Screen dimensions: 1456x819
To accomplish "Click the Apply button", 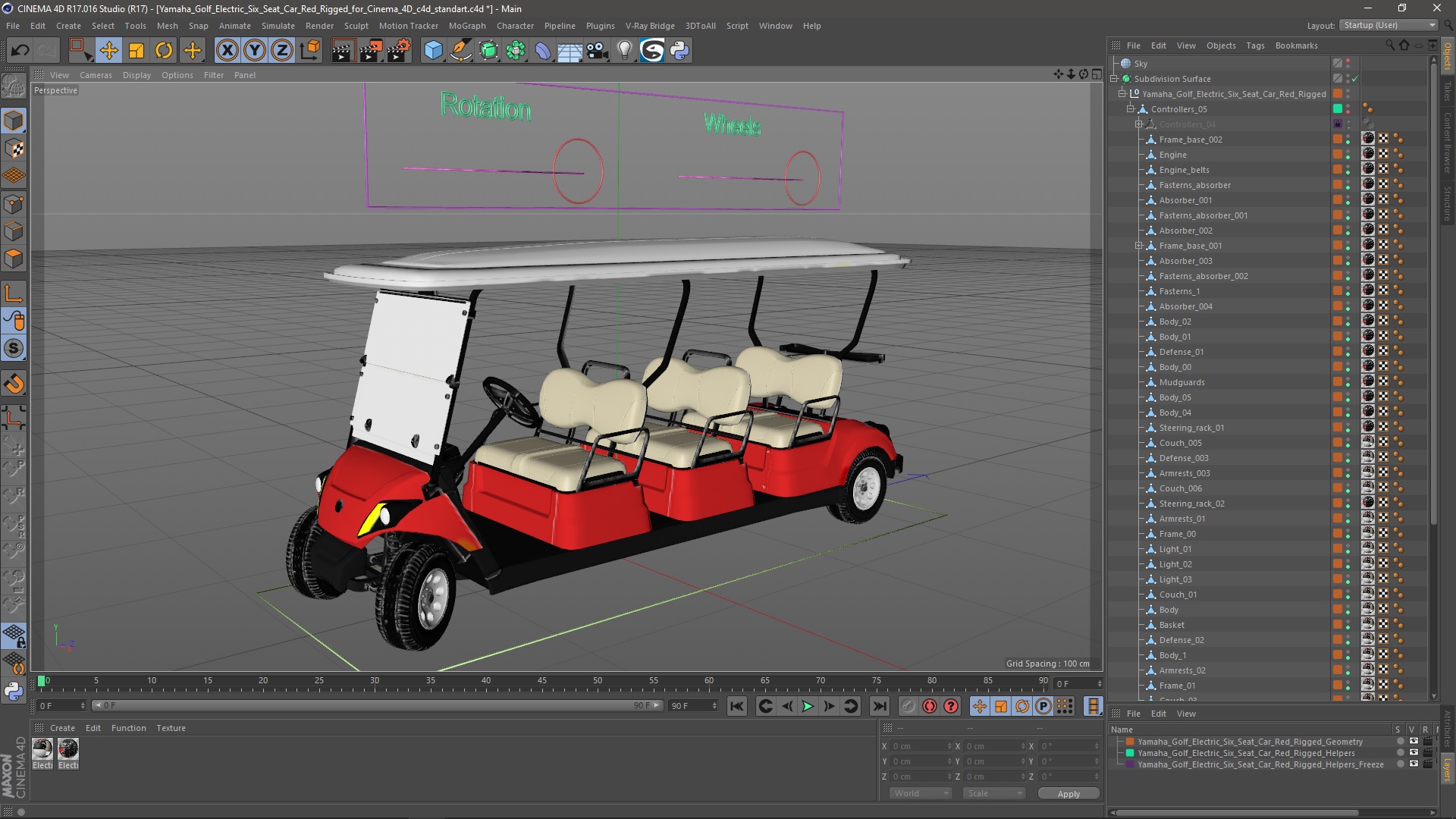I will (x=1068, y=794).
